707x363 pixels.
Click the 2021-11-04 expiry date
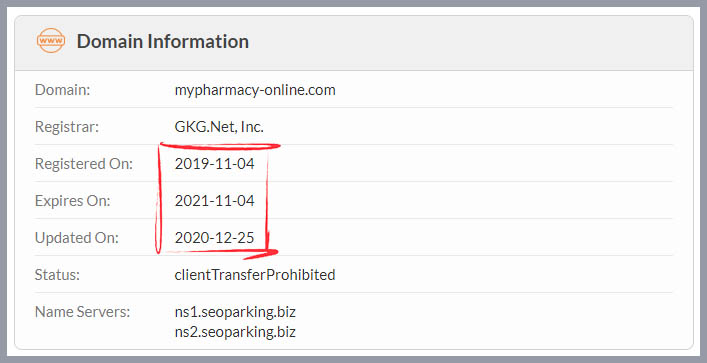(x=215, y=201)
